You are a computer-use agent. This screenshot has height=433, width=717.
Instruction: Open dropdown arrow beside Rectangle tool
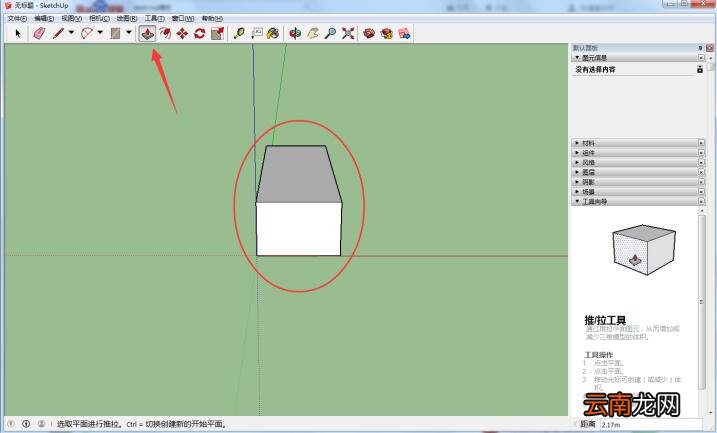[x=128, y=32]
